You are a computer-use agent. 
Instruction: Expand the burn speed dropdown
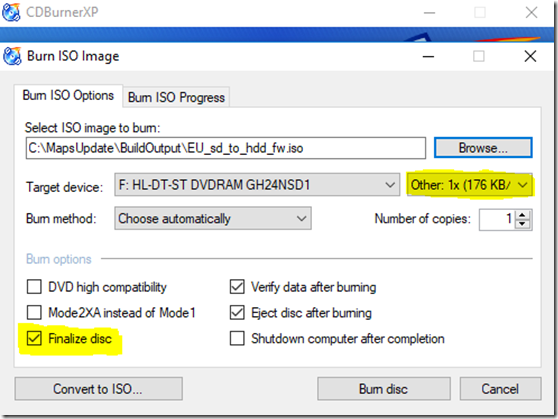click(x=470, y=185)
